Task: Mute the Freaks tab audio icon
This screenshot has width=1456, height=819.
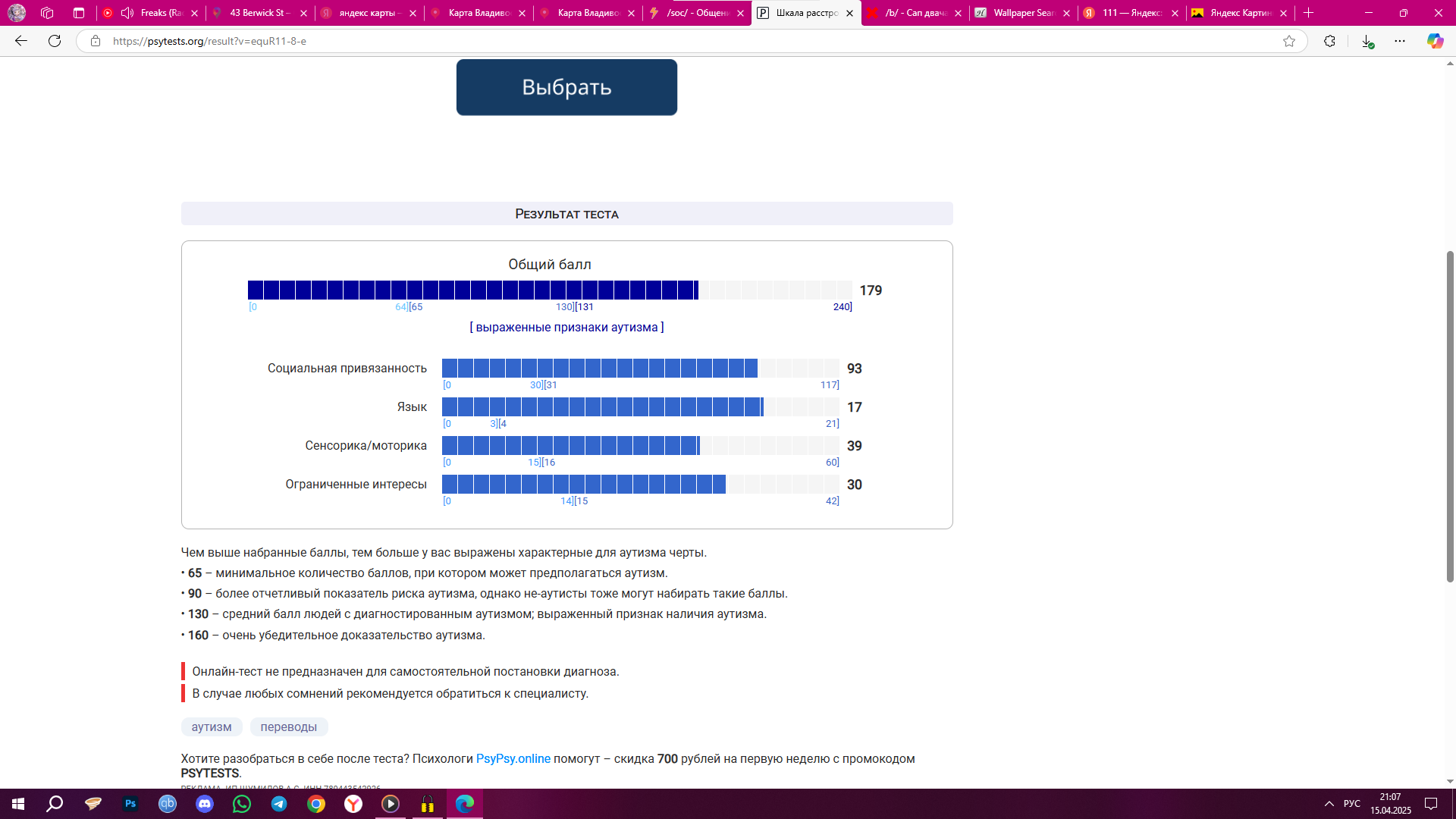Action: (x=127, y=13)
